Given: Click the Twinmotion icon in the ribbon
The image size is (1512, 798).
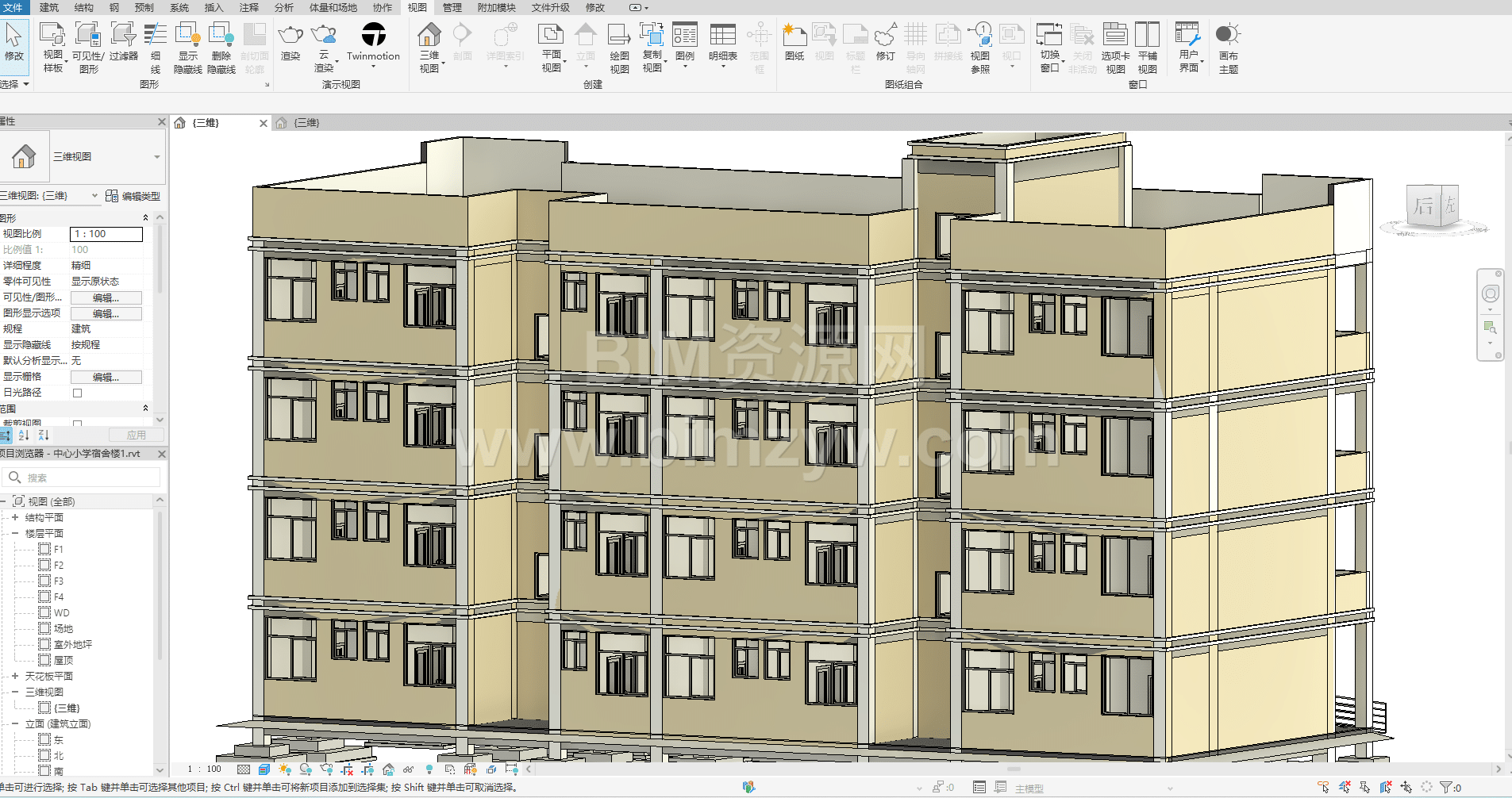Looking at the screenshot, I should (373, 36).
